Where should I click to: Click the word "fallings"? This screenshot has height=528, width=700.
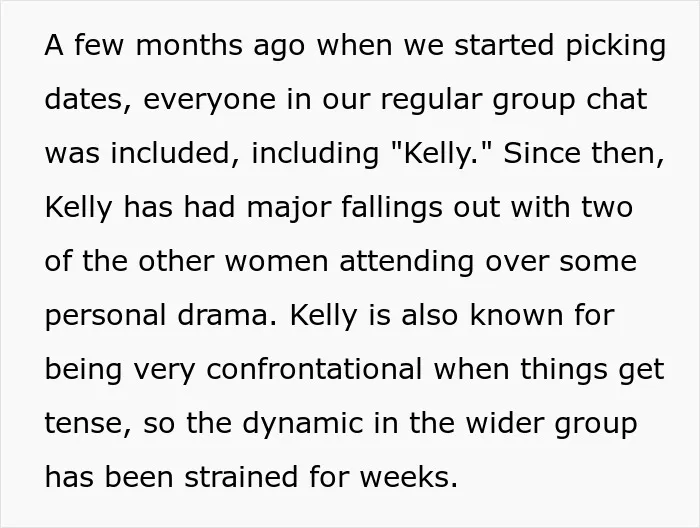tap(392, 208)
